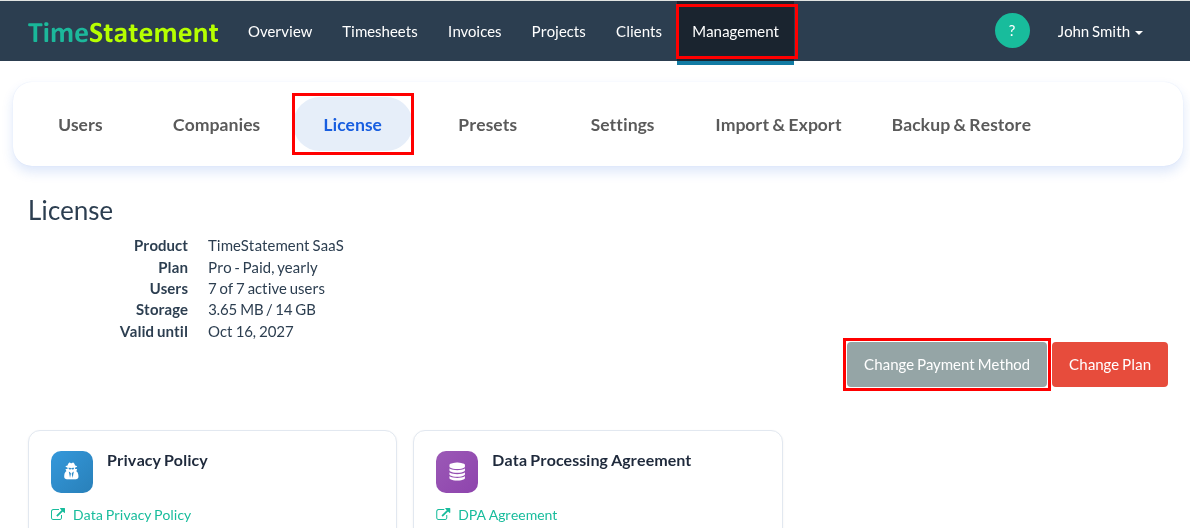Click the Privacy Policy card title
The image size is (1190, 528).
coord(157,460)
